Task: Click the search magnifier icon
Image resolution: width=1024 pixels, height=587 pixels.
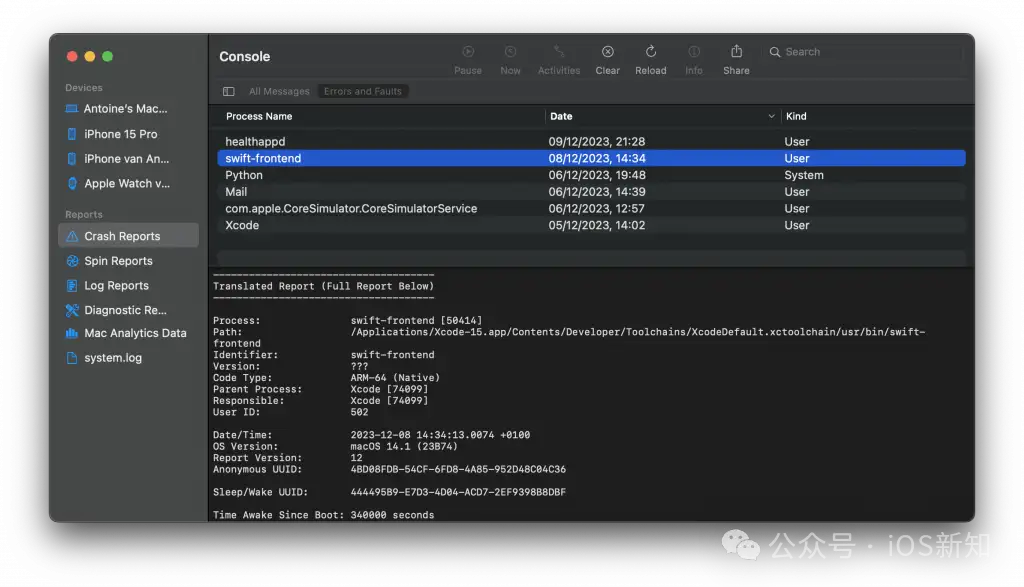Action: pos(775,51)
